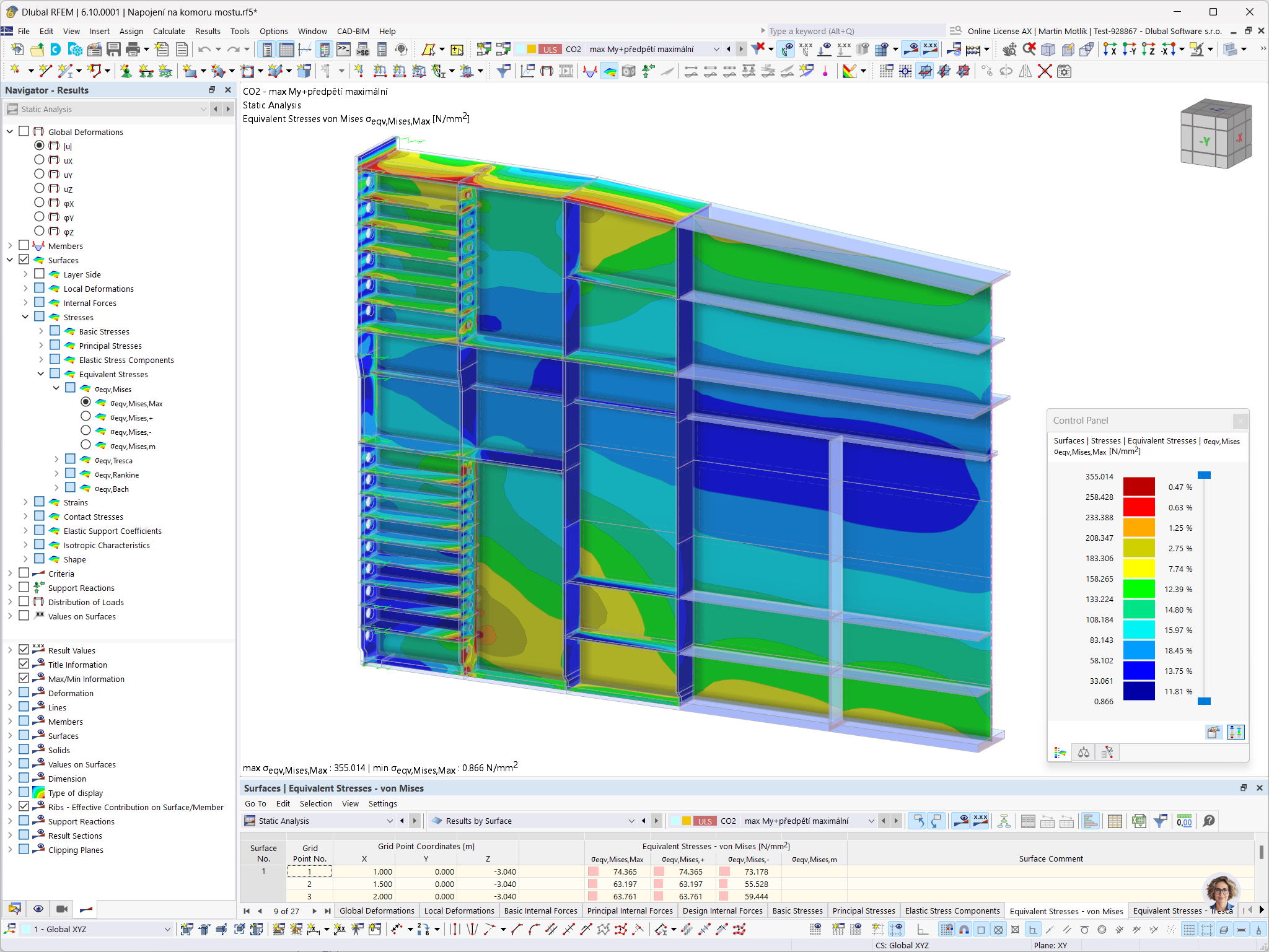Open the Results by Surface dropdown
The width and height of the screenshot is (1269, 952).
coord(631,821)
